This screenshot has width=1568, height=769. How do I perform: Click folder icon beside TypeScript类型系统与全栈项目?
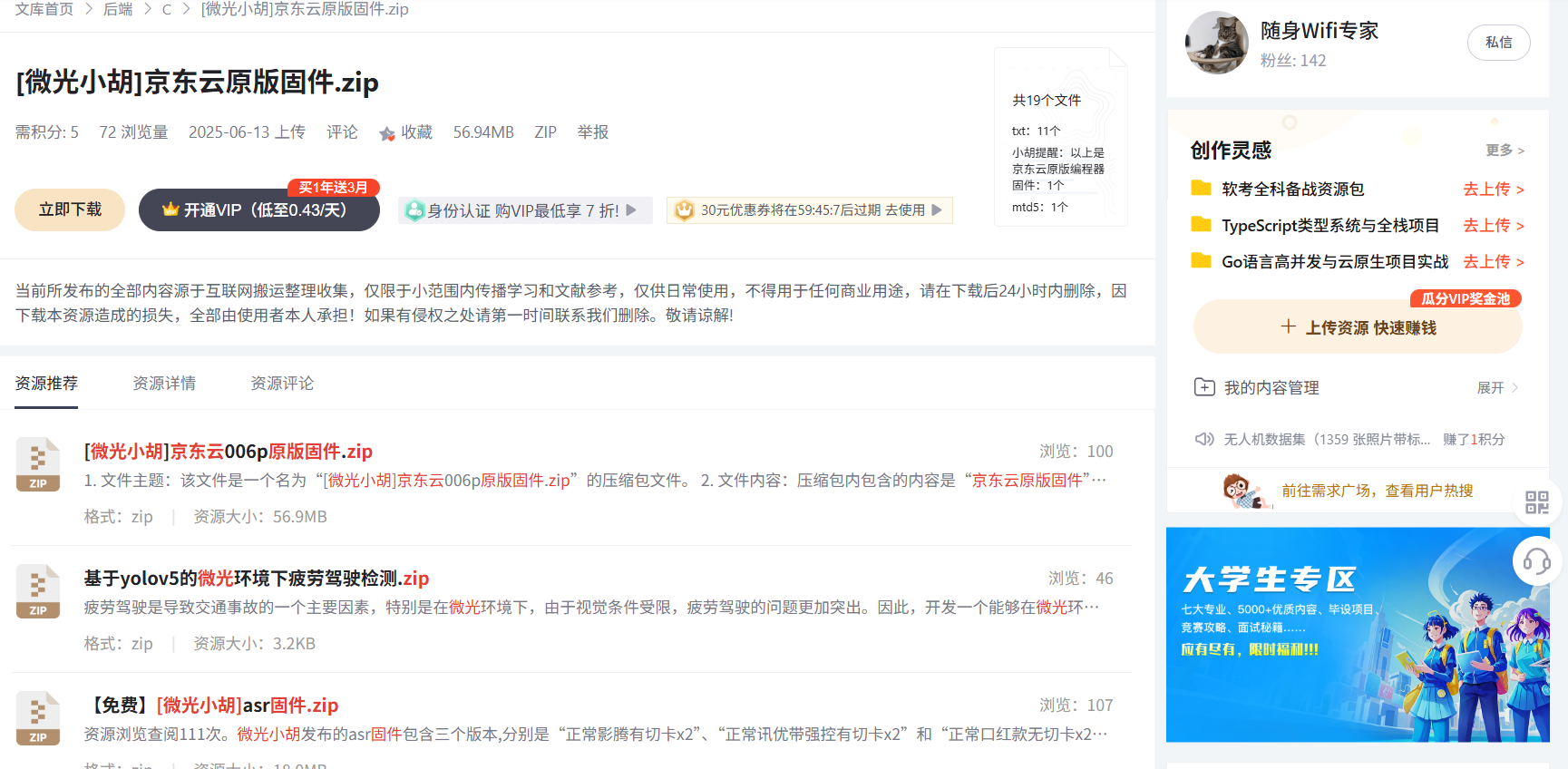1201,224
